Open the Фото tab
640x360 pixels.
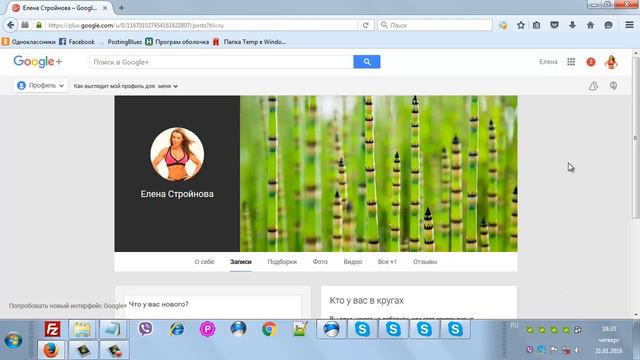click(x=320, y=262)
